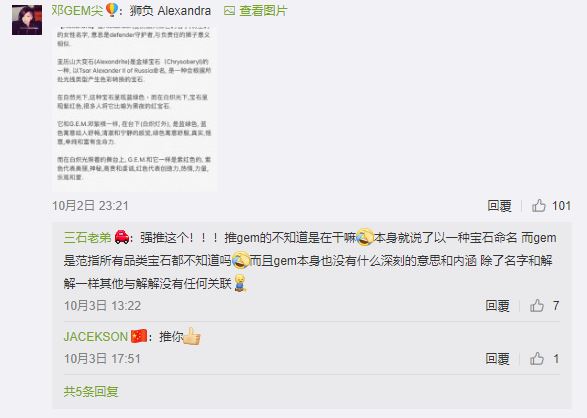Open username JACEKSON profile
The width and height of the screenshot is (587, 418).
(96, 336)
